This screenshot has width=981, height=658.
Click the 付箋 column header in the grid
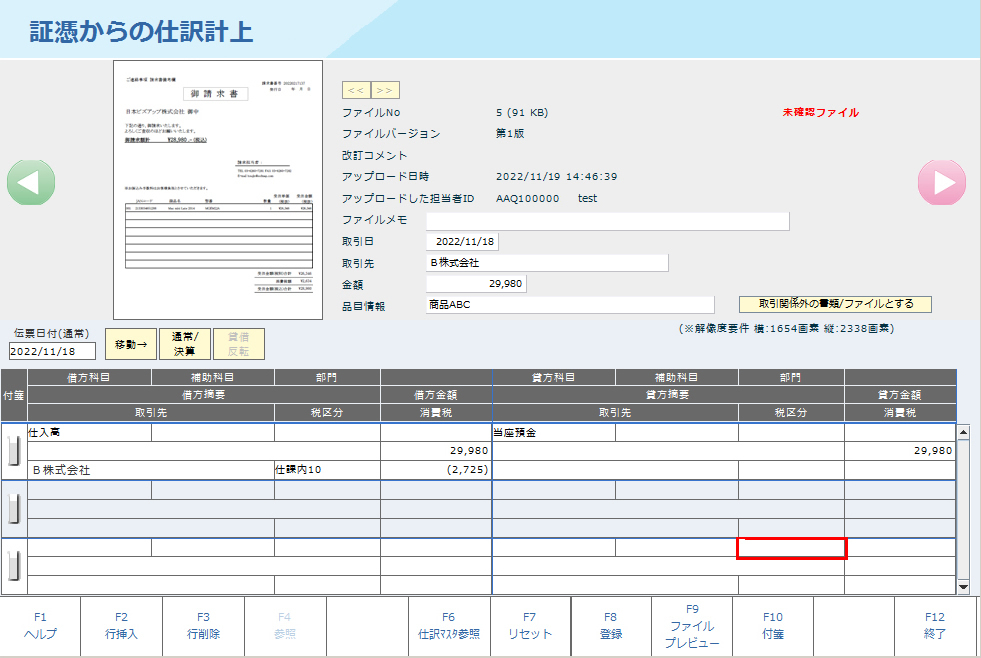pyautogui.click(x=14, y=395)
